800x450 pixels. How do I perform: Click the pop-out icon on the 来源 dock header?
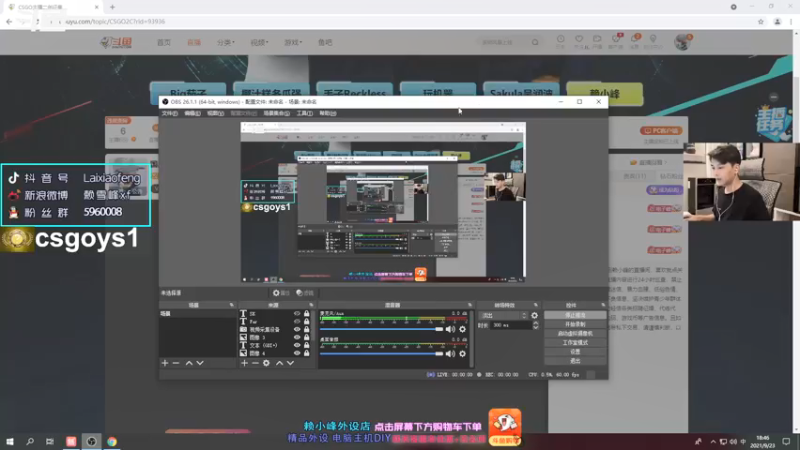311,305
